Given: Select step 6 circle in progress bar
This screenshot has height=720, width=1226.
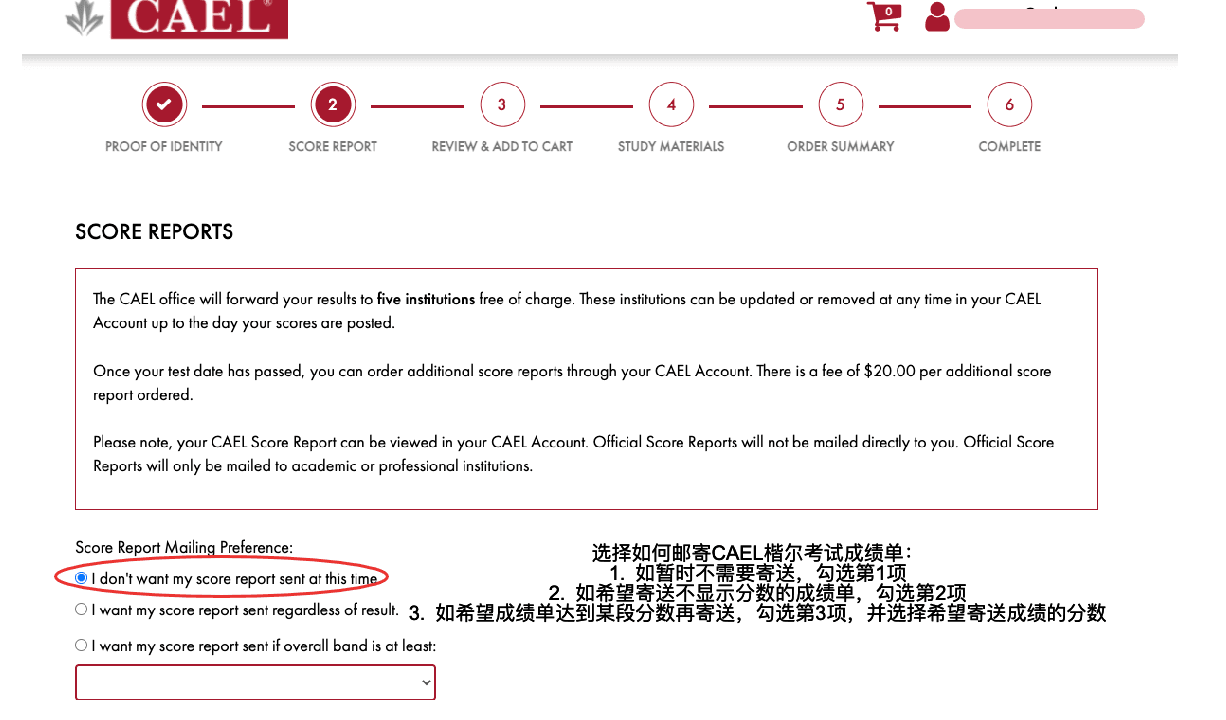Looking at the screenshot, I should [1009, 104].
